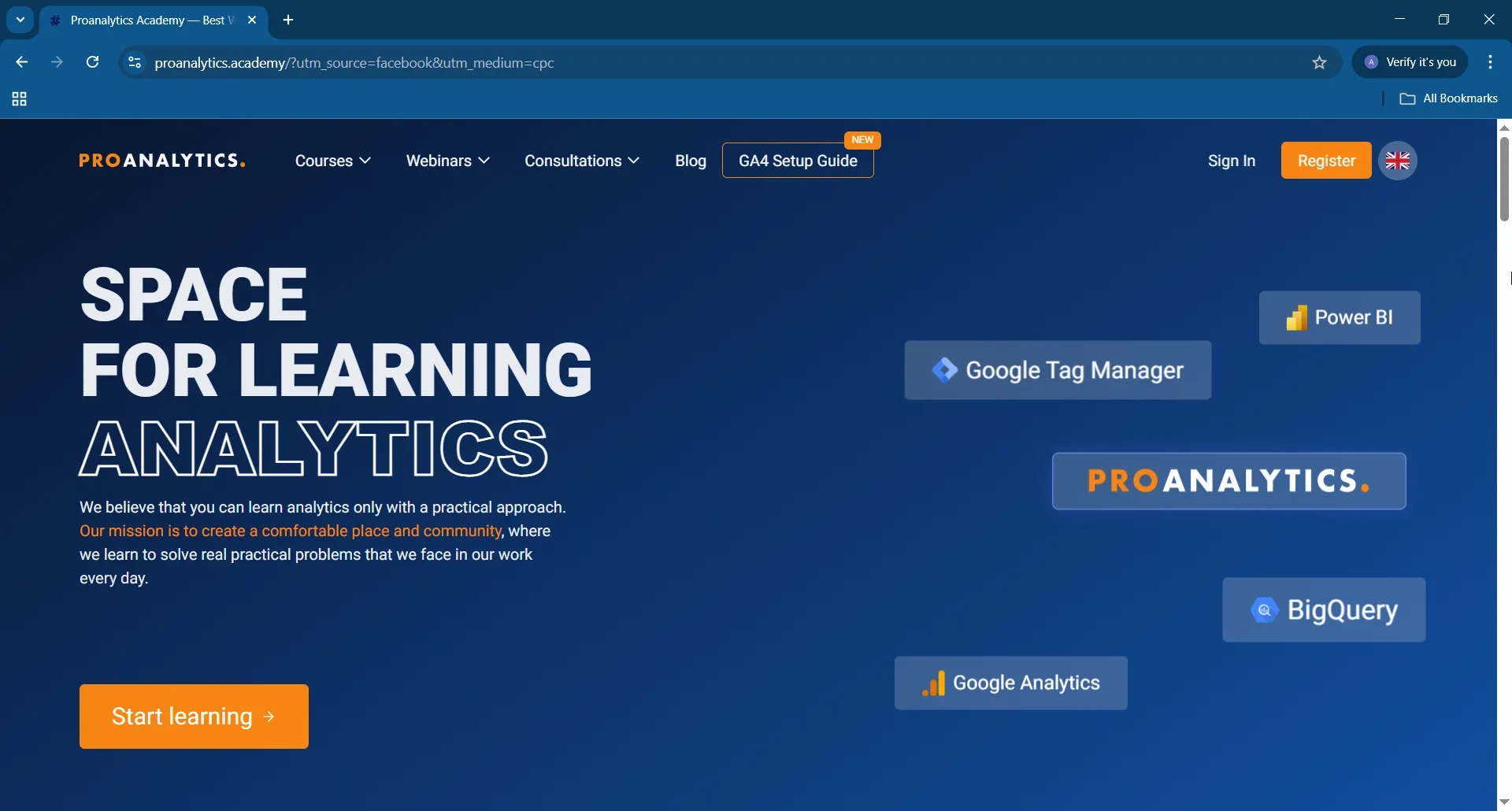The height and width of the screenshot is (811, 1512).
Task: Click the orange Register button
Action: point(1326,161)
